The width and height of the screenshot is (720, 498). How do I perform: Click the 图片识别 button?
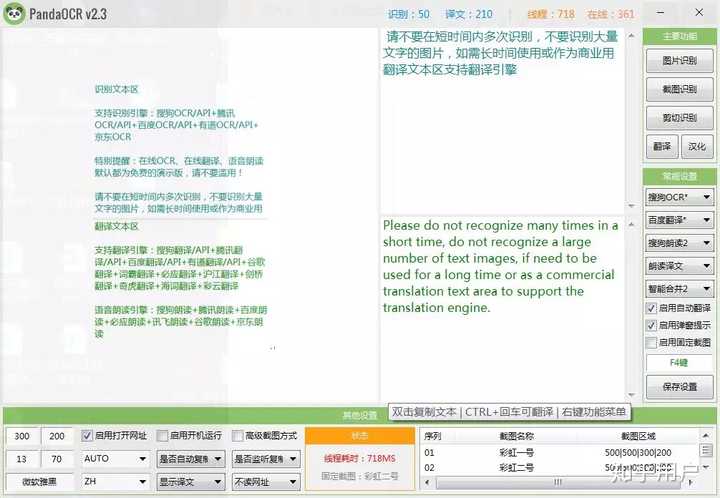pyautogui.click(x=680, y=61)
